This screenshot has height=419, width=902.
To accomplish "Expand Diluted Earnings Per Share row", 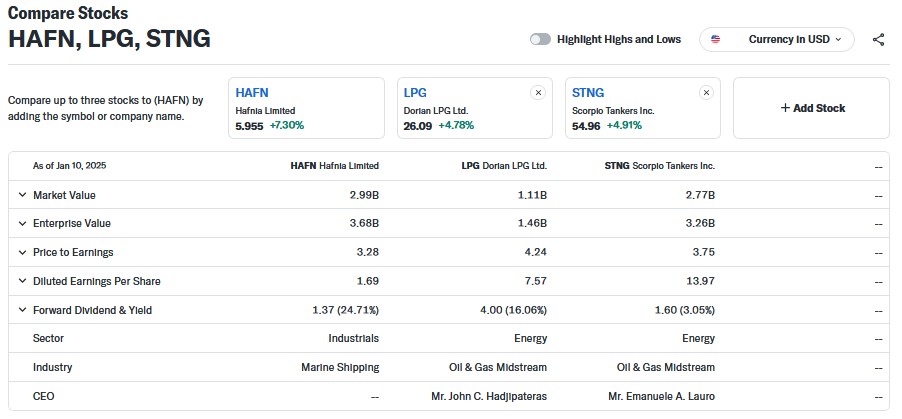I will point(22,282).
